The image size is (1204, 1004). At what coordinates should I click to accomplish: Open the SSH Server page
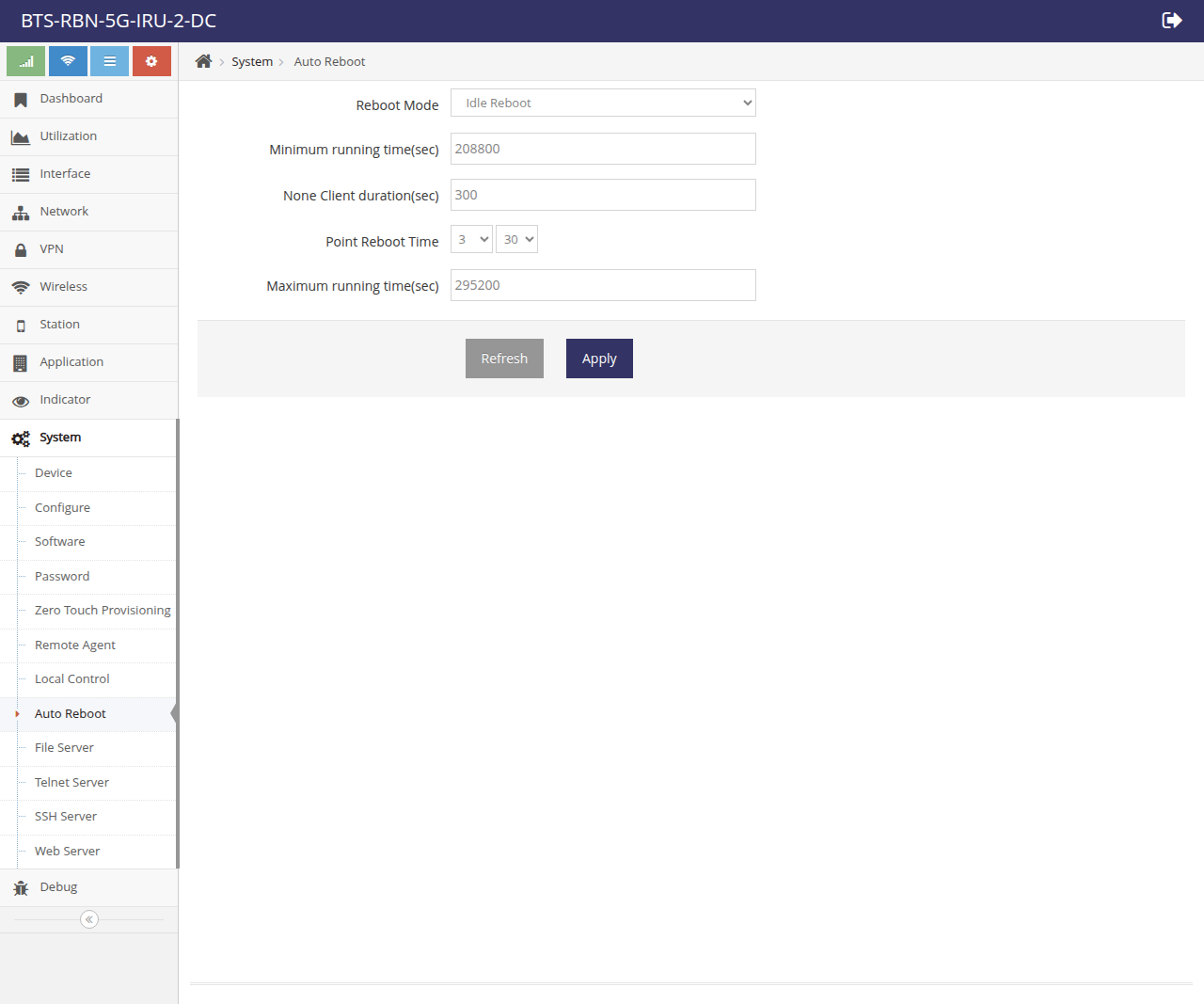coord(88,817)
